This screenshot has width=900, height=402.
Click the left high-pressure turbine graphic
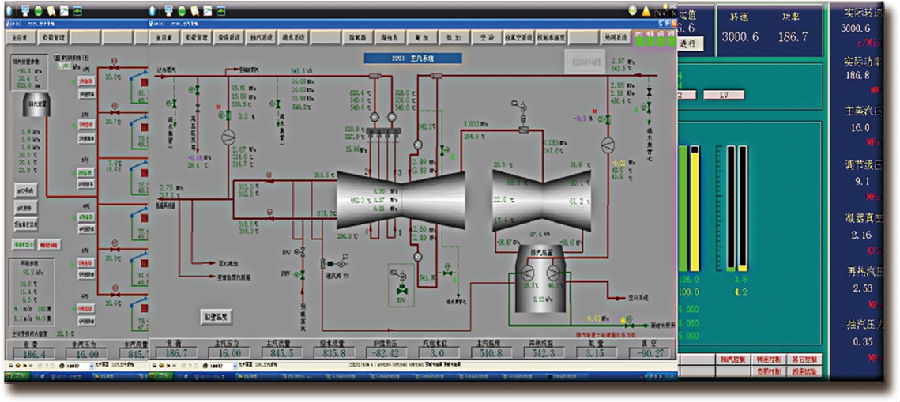[x=382, y=198]
